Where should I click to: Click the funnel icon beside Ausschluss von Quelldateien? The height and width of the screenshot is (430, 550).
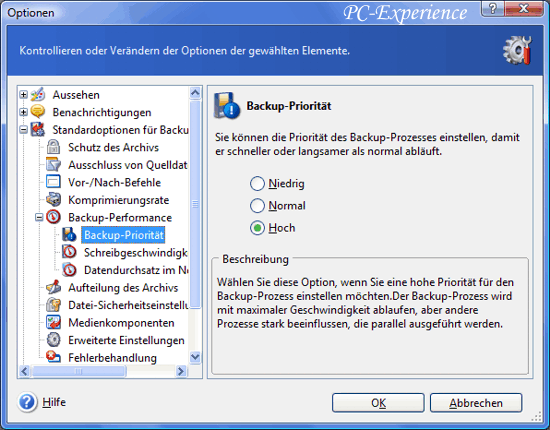click(x=53, y=164)
